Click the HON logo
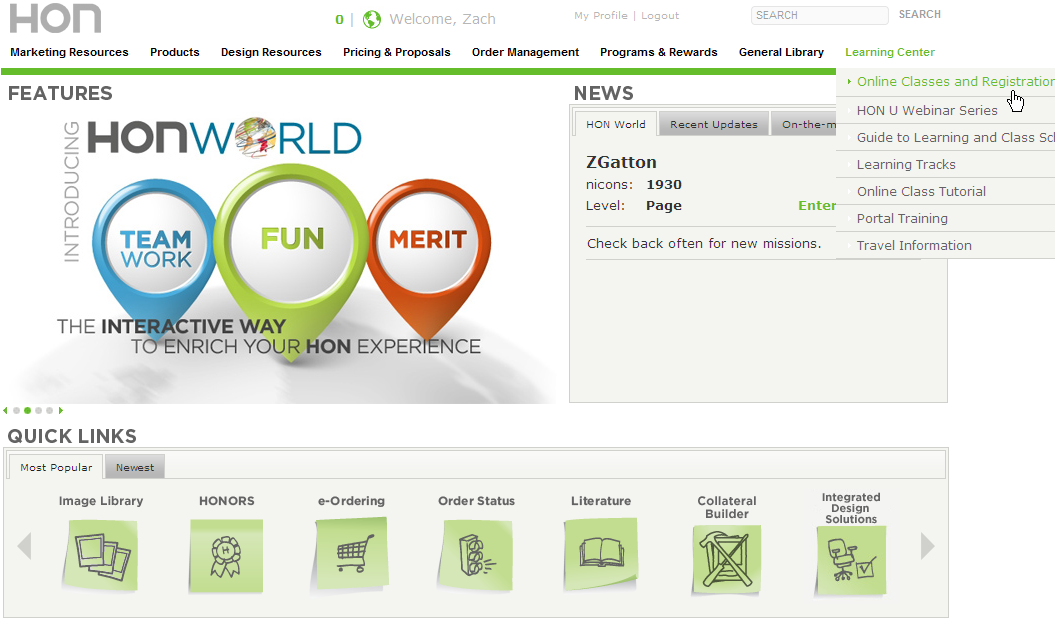This screenshot has height=633, width=1055. click(x=55, y=18)
